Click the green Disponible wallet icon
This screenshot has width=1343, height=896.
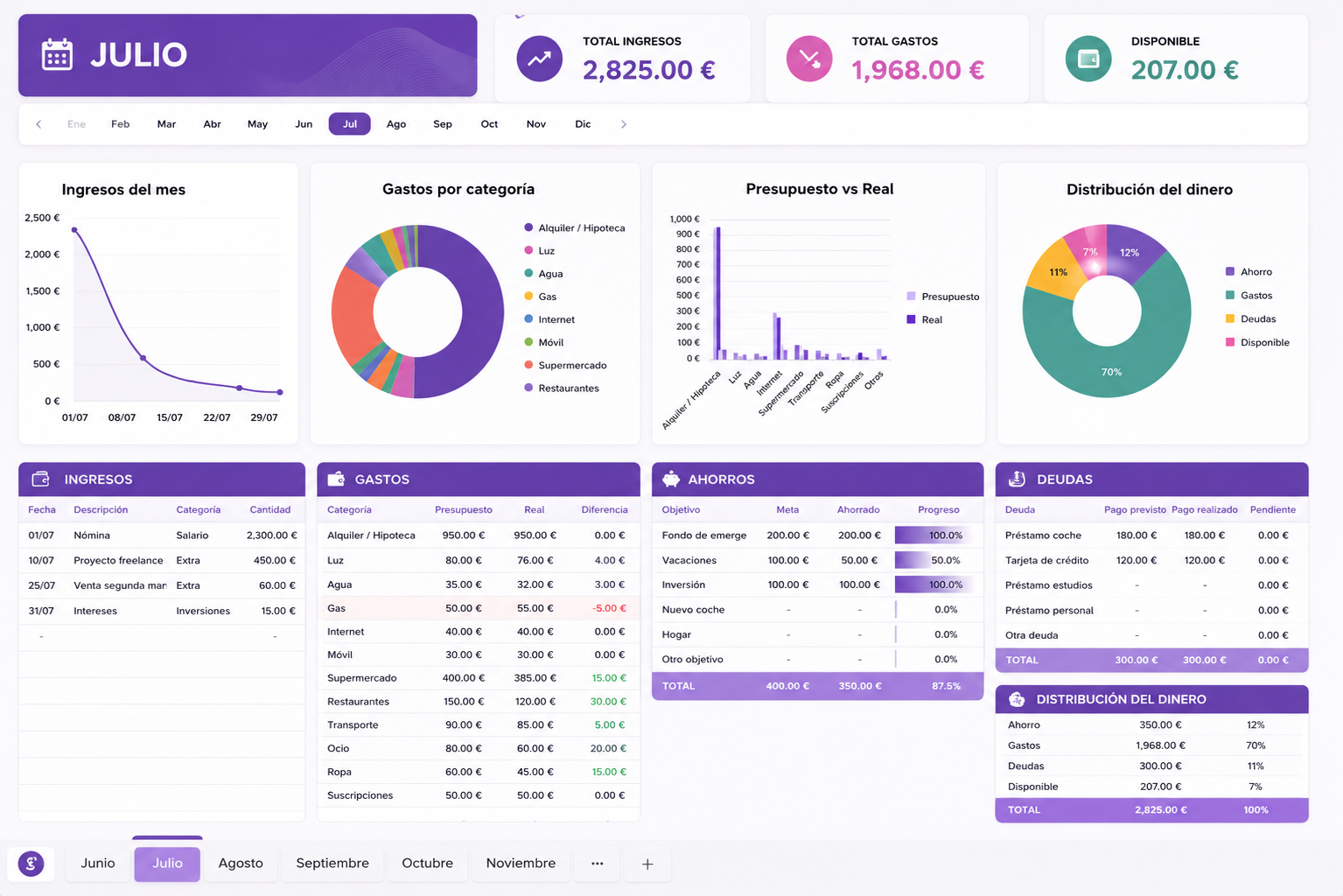tap(1088, 59)
